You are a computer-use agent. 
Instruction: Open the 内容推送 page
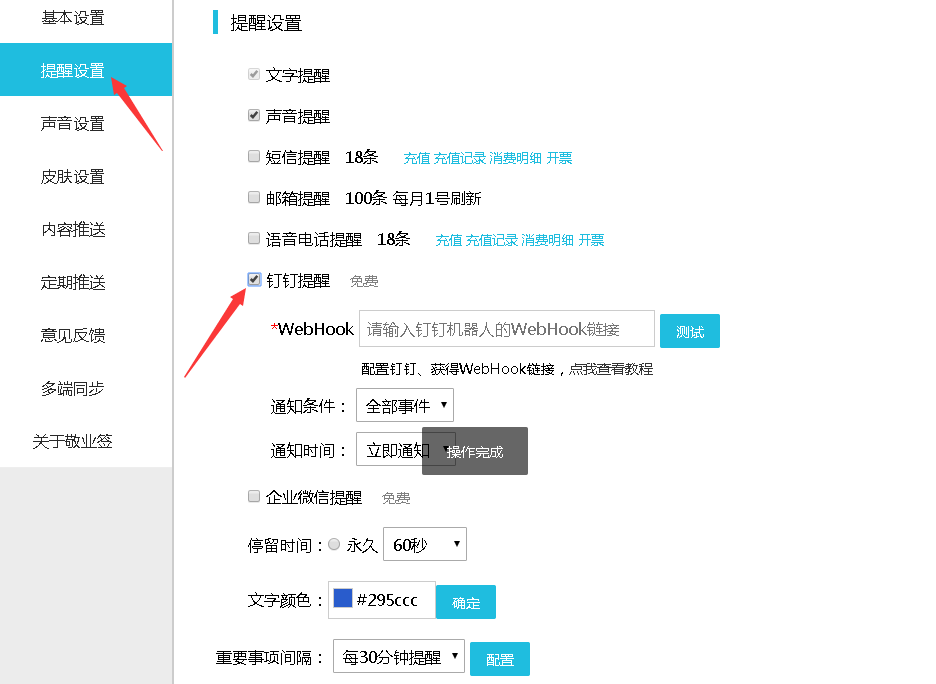point(73,229)
